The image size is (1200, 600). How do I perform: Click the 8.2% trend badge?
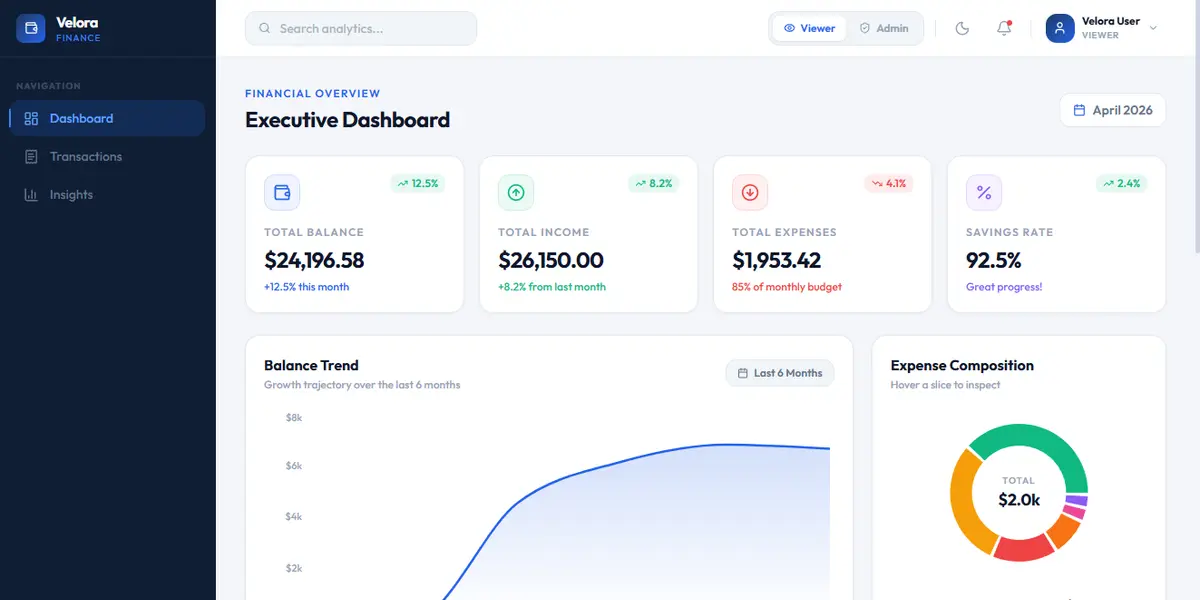652,183
